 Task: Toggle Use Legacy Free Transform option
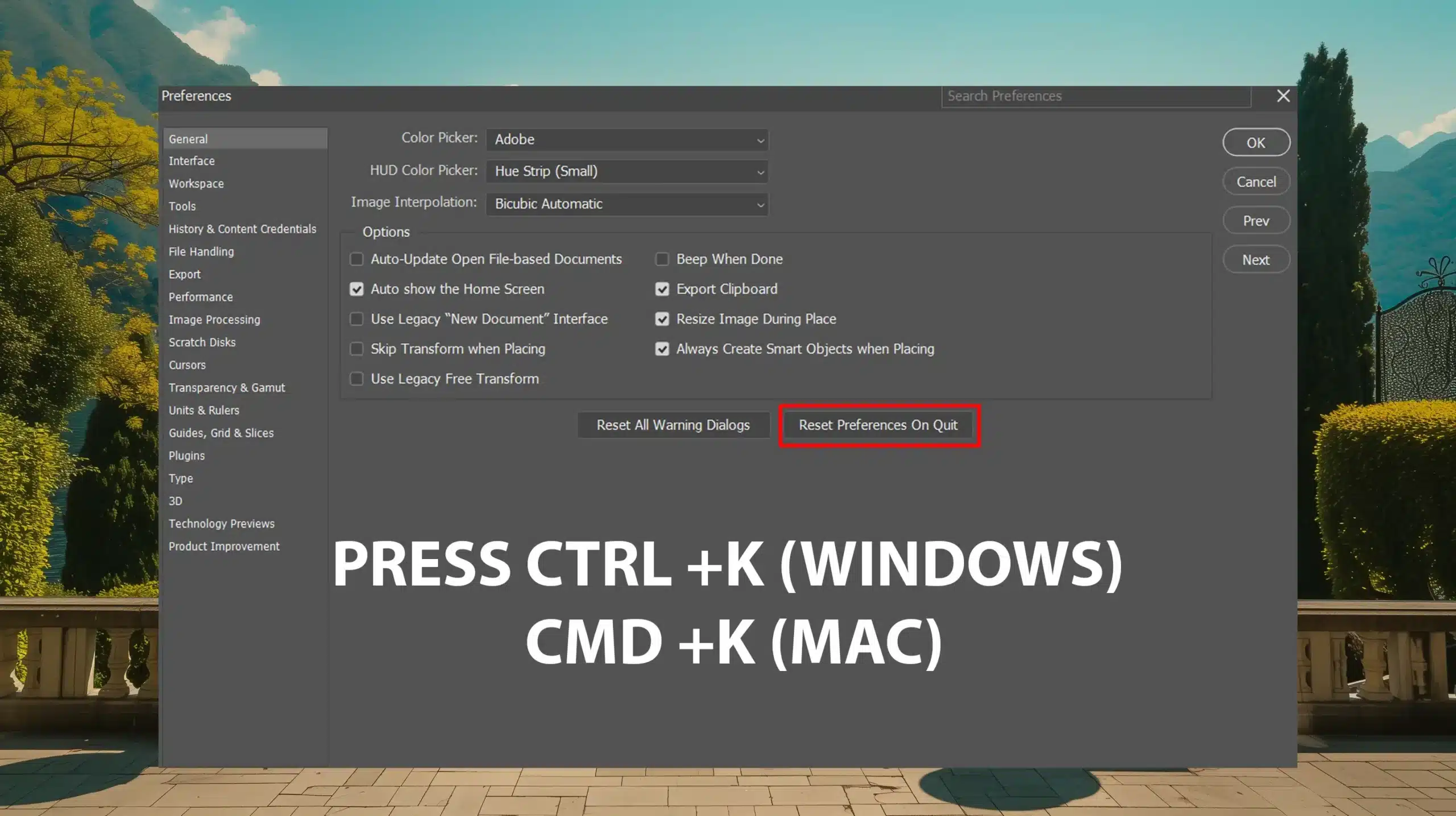357,378
